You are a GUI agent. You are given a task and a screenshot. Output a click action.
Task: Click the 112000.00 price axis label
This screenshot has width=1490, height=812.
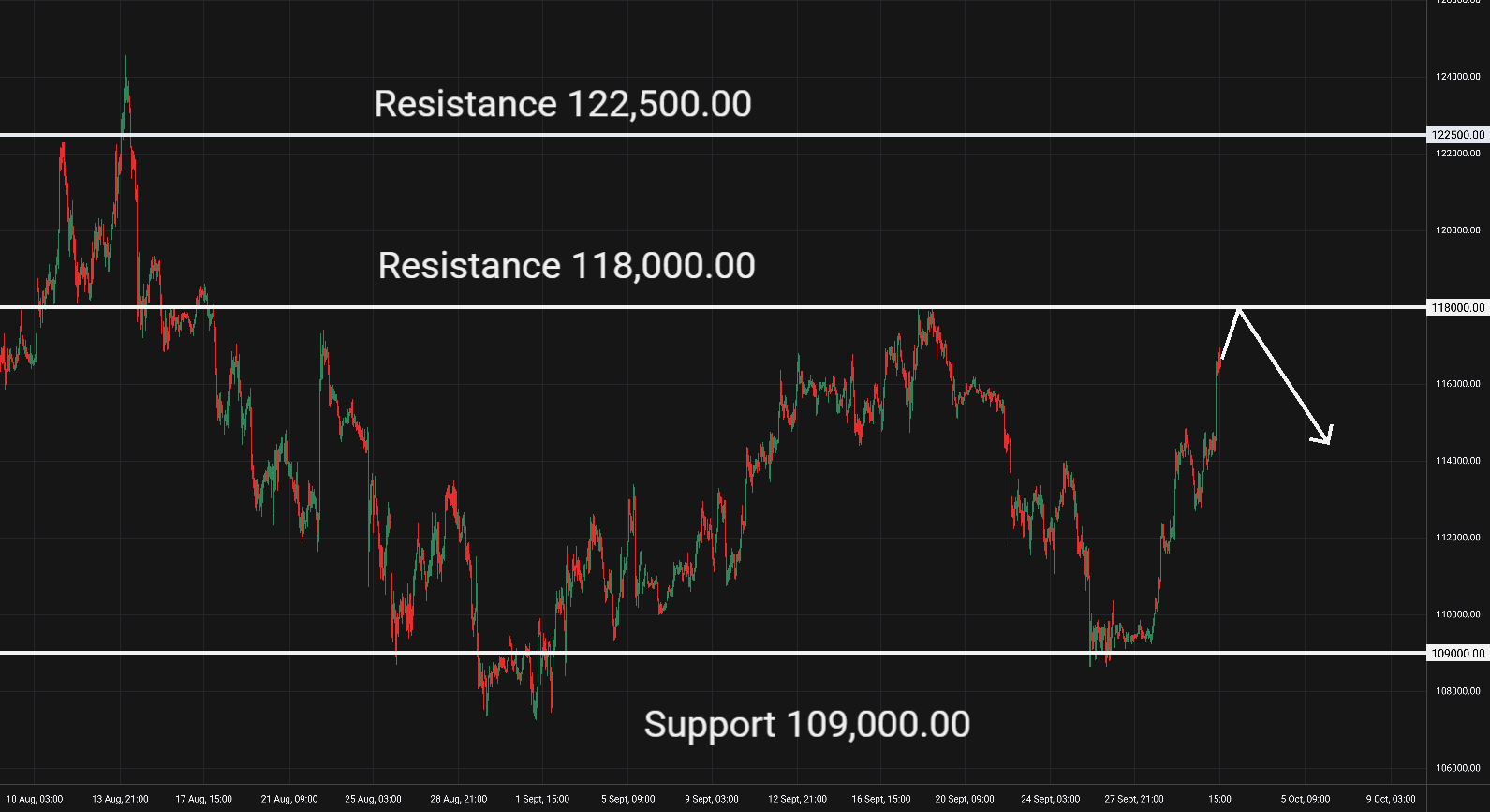(1458, 538)
